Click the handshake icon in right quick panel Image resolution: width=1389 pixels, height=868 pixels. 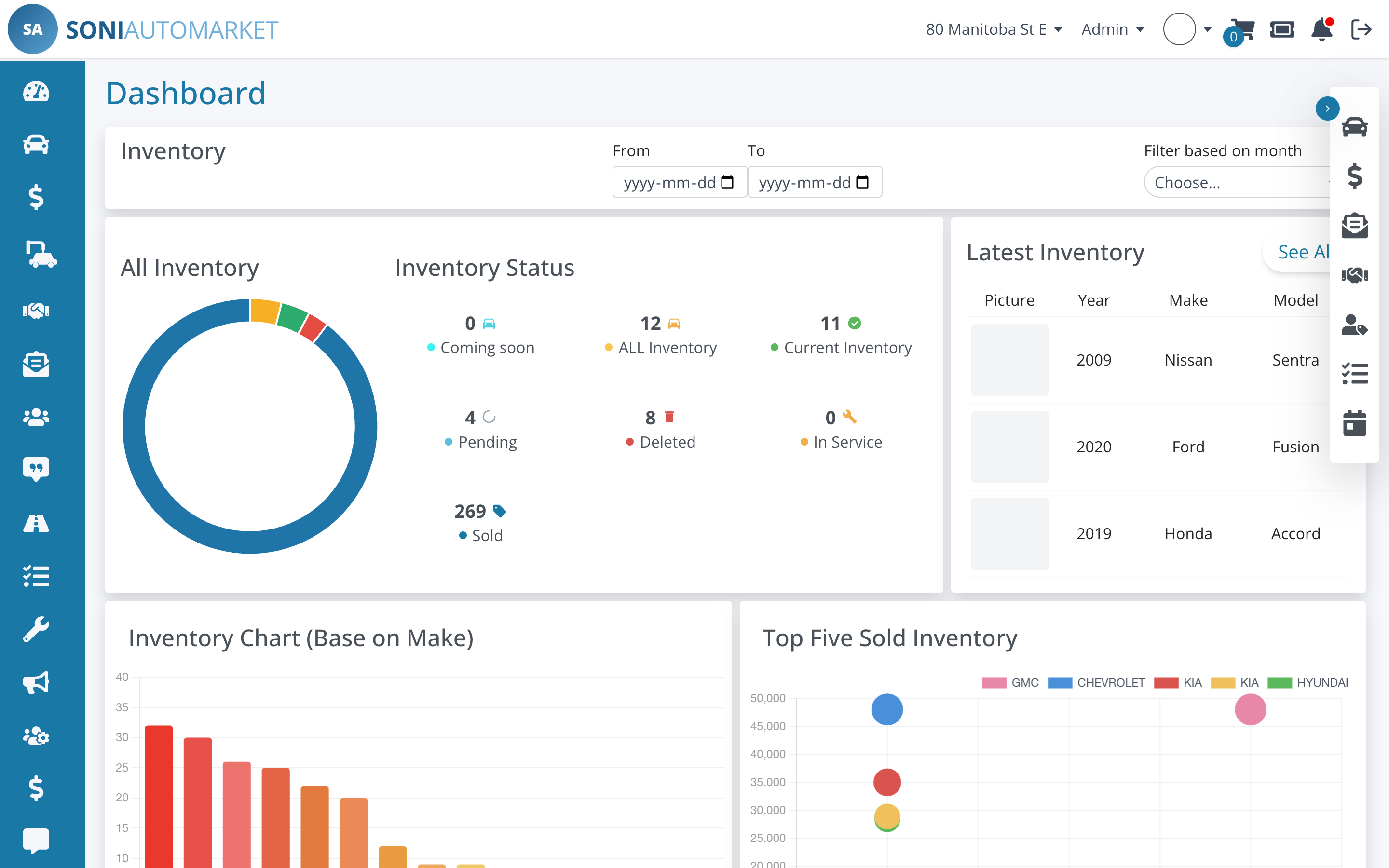[x=1355, y=275]
